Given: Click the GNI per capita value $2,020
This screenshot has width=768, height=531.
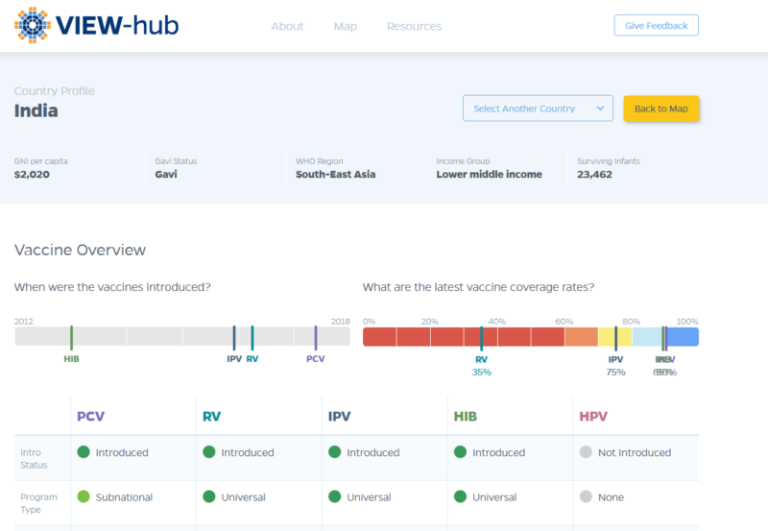Looking at the screenshot, I should tap(32, 174).
